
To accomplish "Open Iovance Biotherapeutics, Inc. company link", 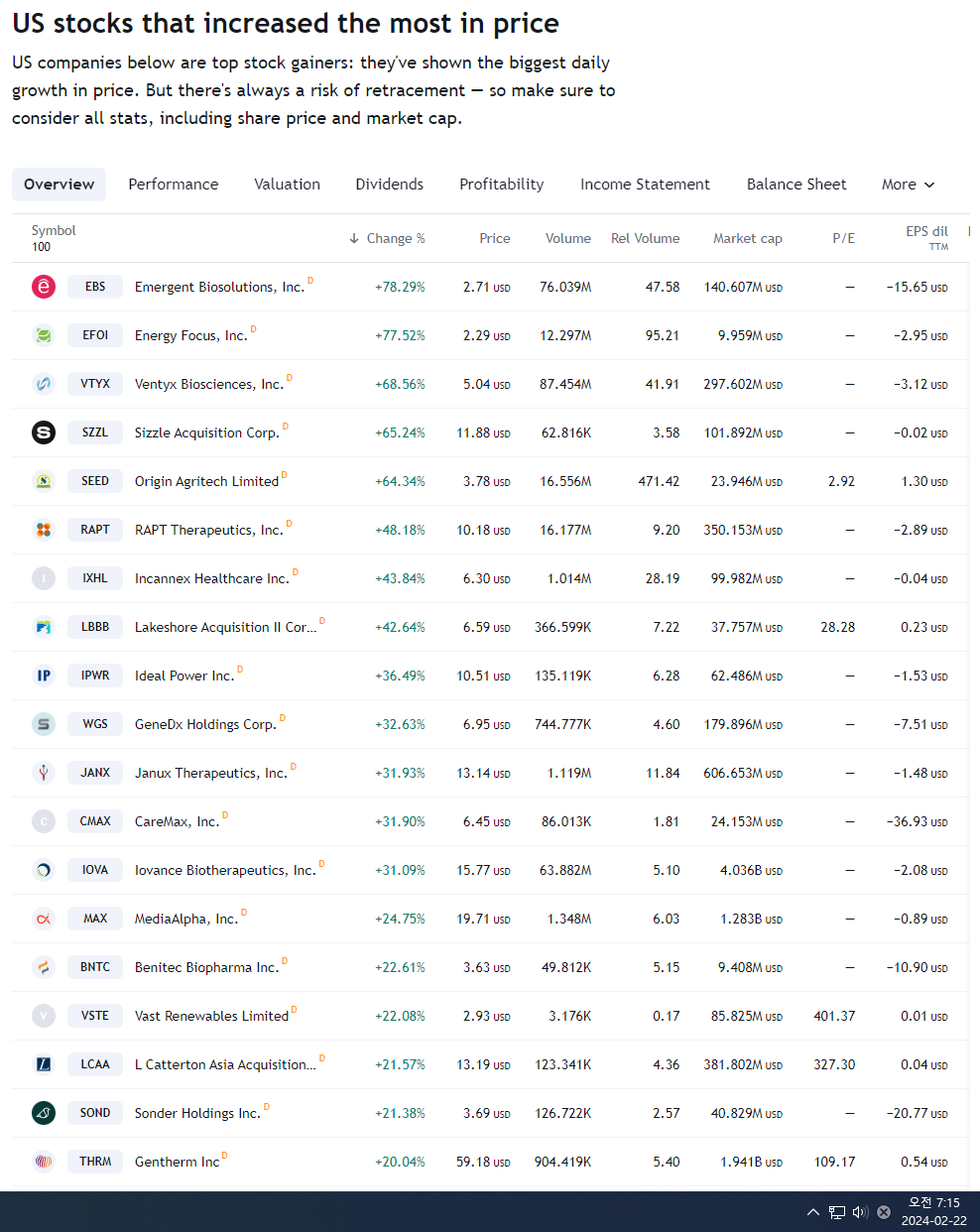I will [x=225, y=870].
